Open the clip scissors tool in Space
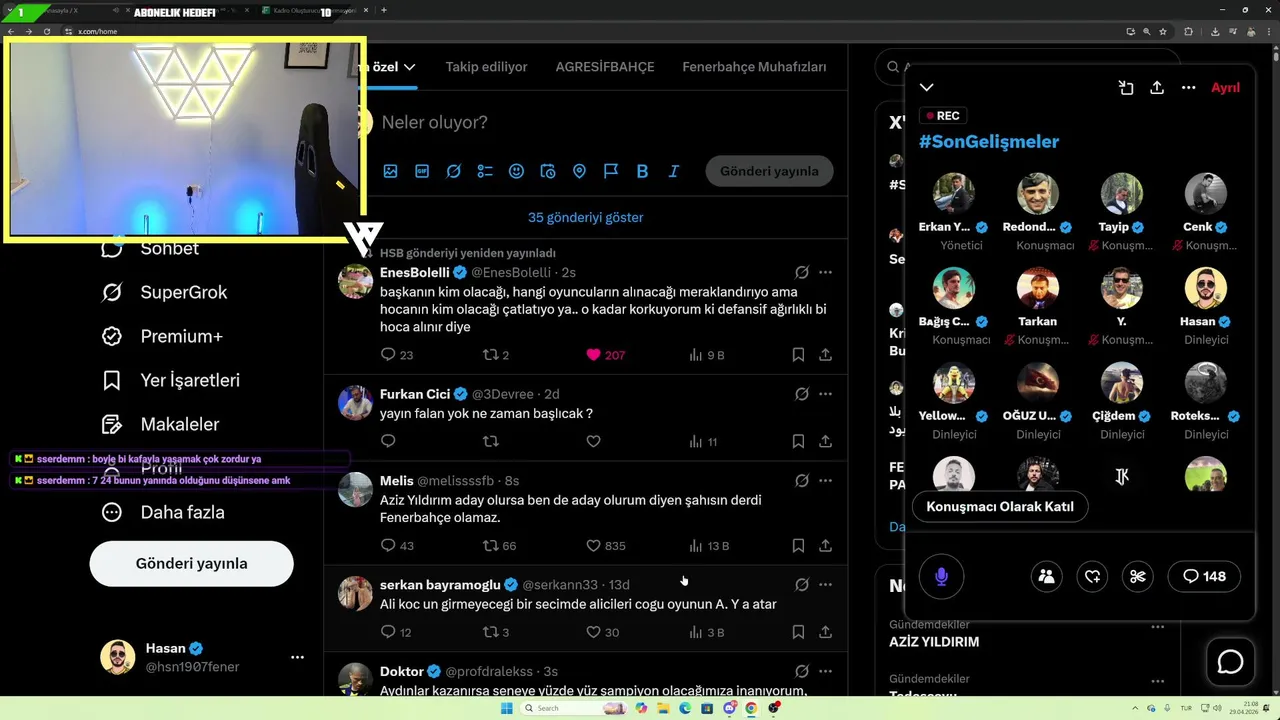1280x720 pixels. click(x=1137, y=576)
